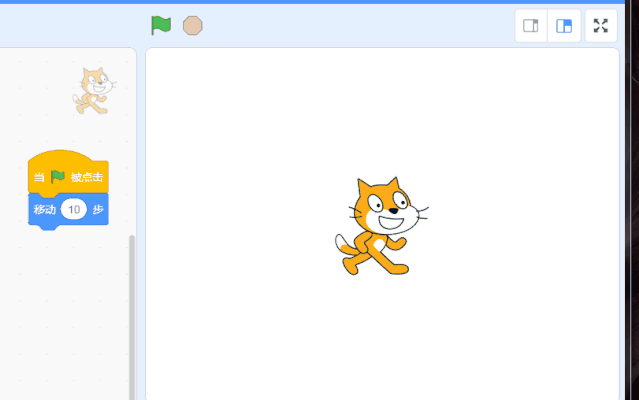This screenshot has width=639, height=400.
Task: Click the 移动 label on blue block
Action: [45, 209]
